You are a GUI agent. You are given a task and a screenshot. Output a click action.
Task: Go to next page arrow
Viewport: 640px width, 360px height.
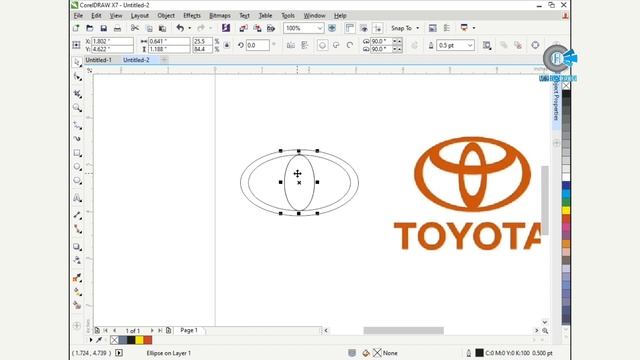point(152,330)
